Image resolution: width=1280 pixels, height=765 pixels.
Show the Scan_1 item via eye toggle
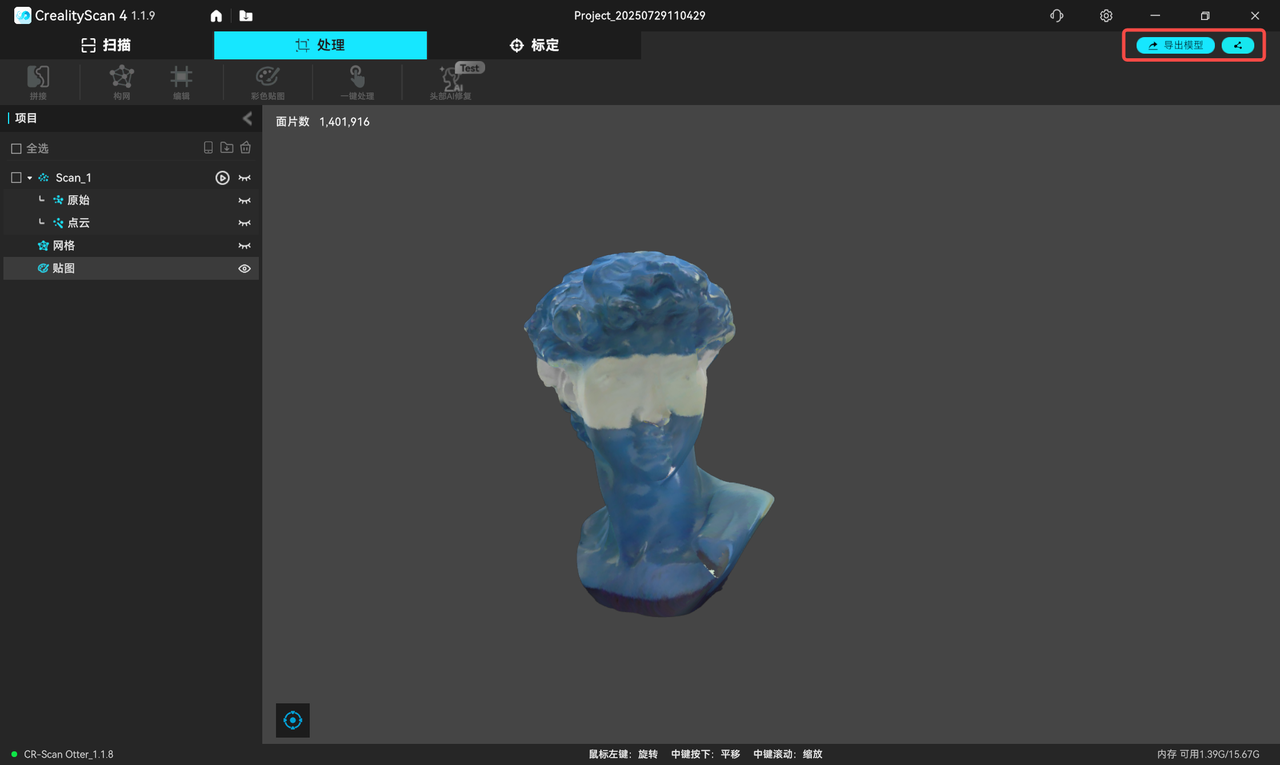(244, 178)
